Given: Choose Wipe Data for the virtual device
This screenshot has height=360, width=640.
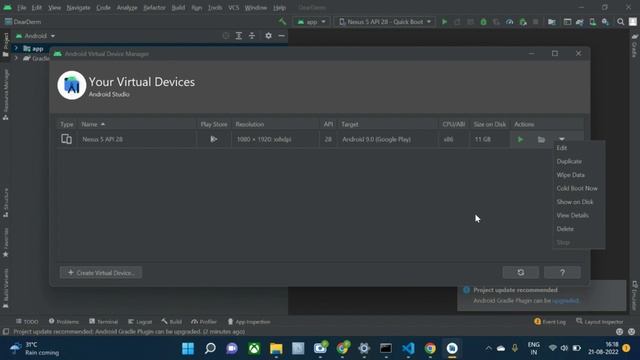Looking at the screenshot, I should tap(570, 175).
